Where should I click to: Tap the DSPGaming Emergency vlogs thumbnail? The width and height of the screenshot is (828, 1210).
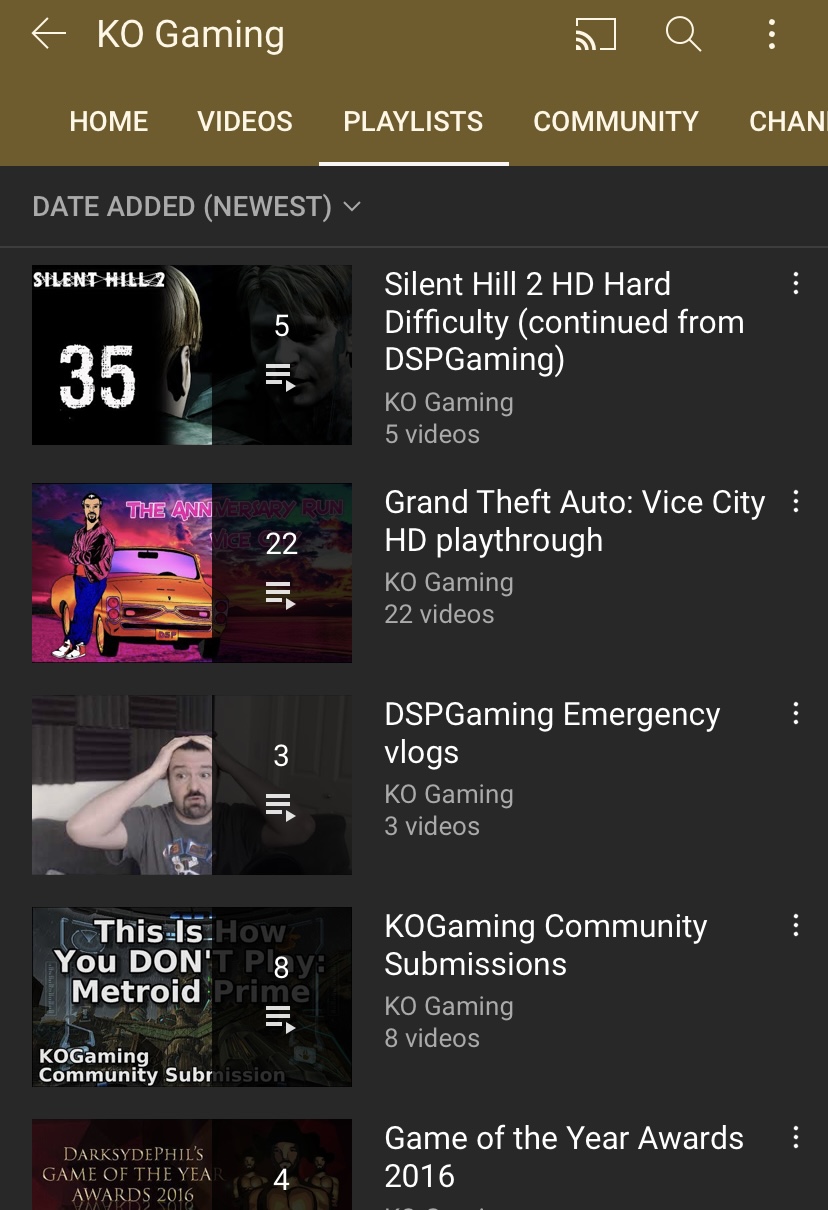[192, 785]
